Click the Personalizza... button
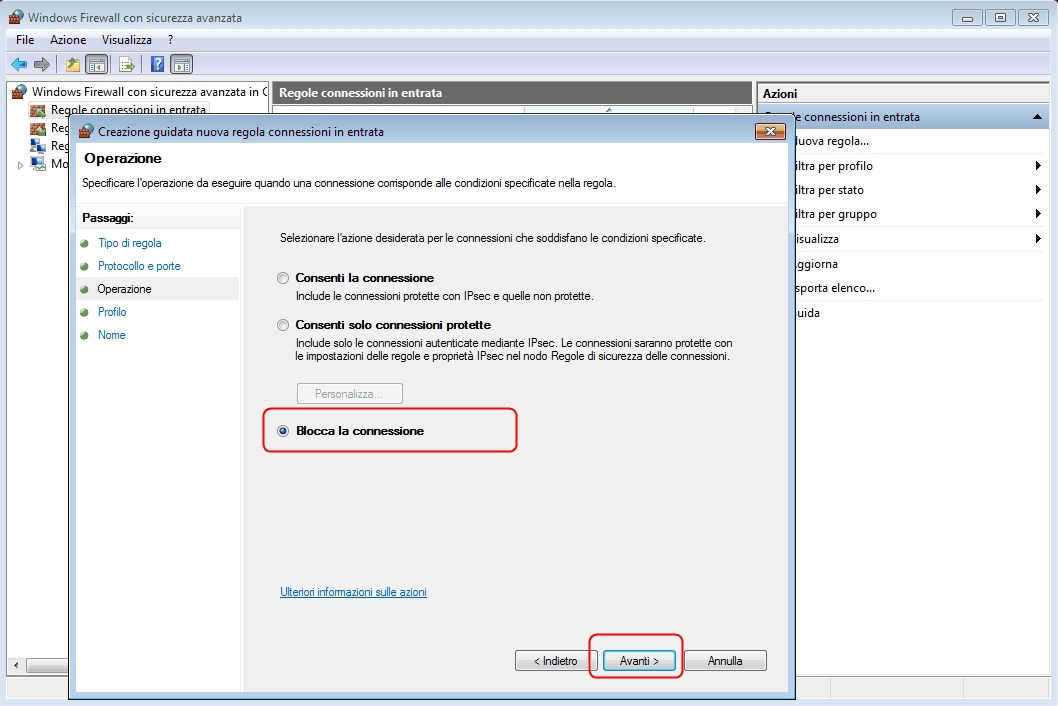This screenshot has height=706, width=1058. [x=350, y=393]
